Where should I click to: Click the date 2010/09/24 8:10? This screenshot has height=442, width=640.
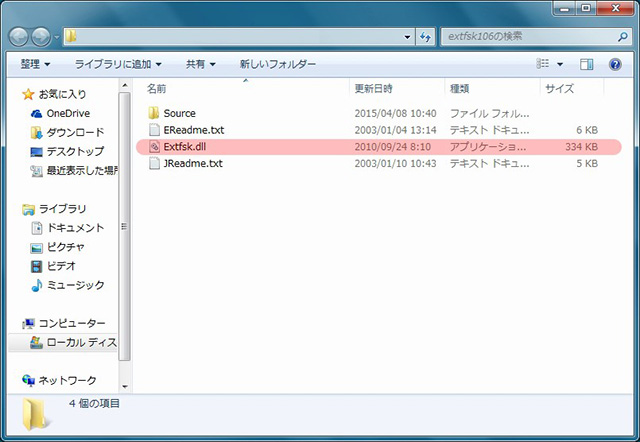(x=392, y=147)
